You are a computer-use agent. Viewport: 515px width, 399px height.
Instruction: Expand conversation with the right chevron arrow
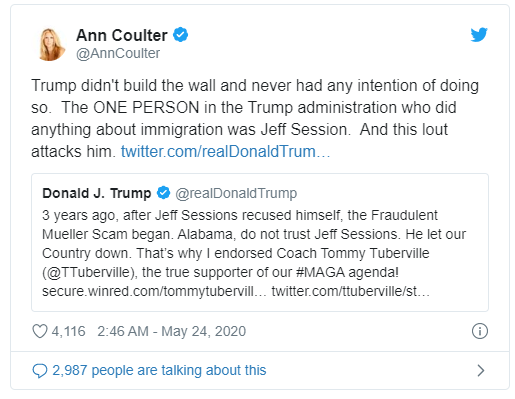pos(481,370)
